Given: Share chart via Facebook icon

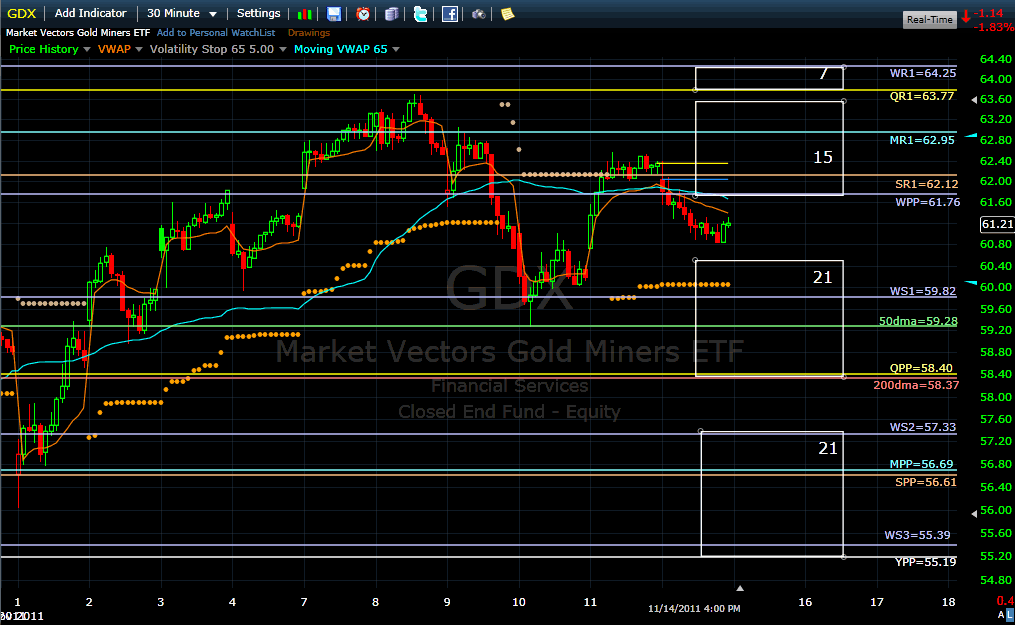Looking at the screenshot, I should [x=450, y=14].
